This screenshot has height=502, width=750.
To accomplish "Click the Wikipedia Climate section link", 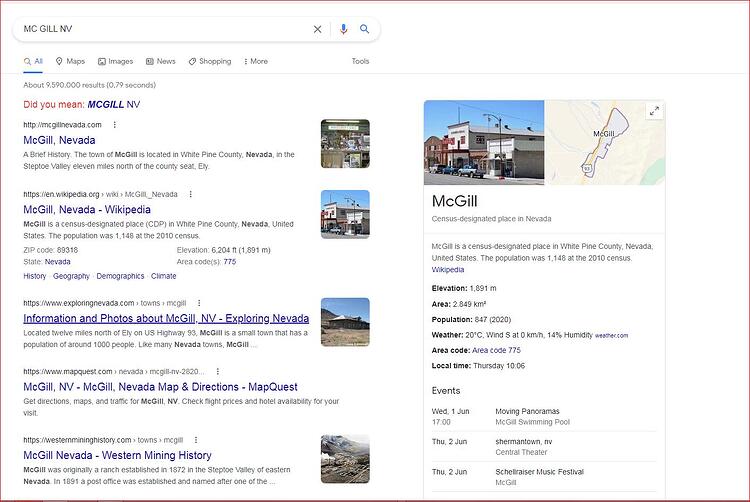I will coord(164,276).
